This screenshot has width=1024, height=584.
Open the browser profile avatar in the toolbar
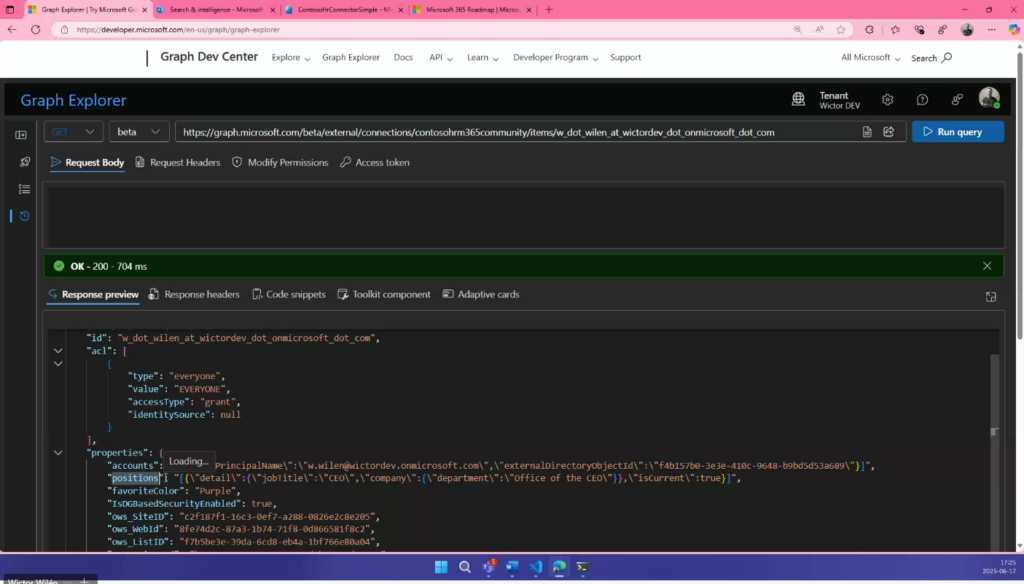[967, 29]
